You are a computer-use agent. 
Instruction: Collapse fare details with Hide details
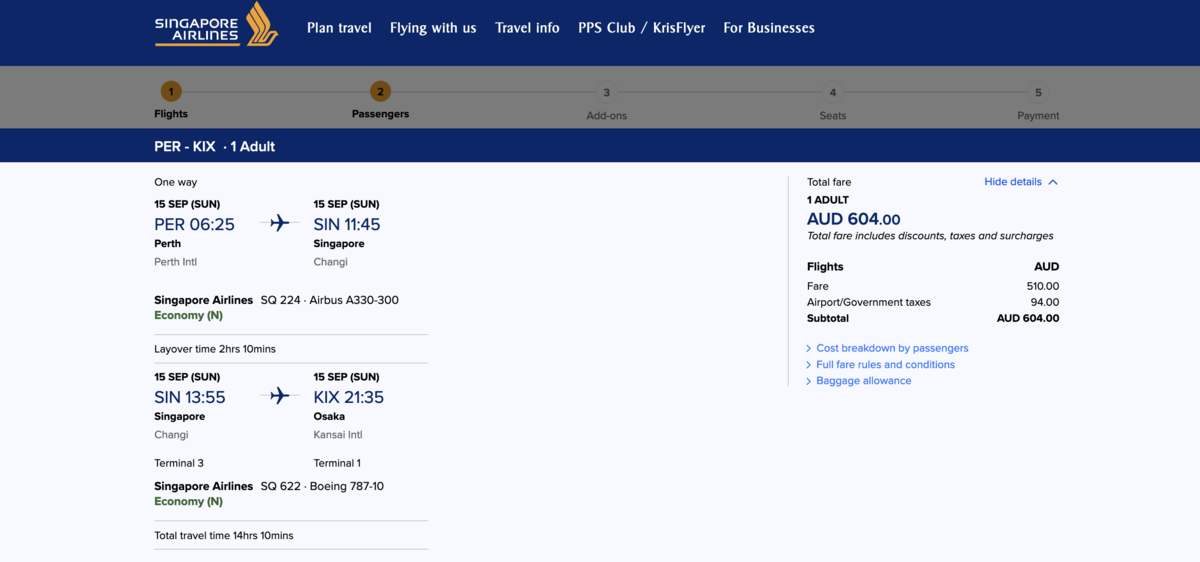pyautogui.click(x=1021, y=182)
